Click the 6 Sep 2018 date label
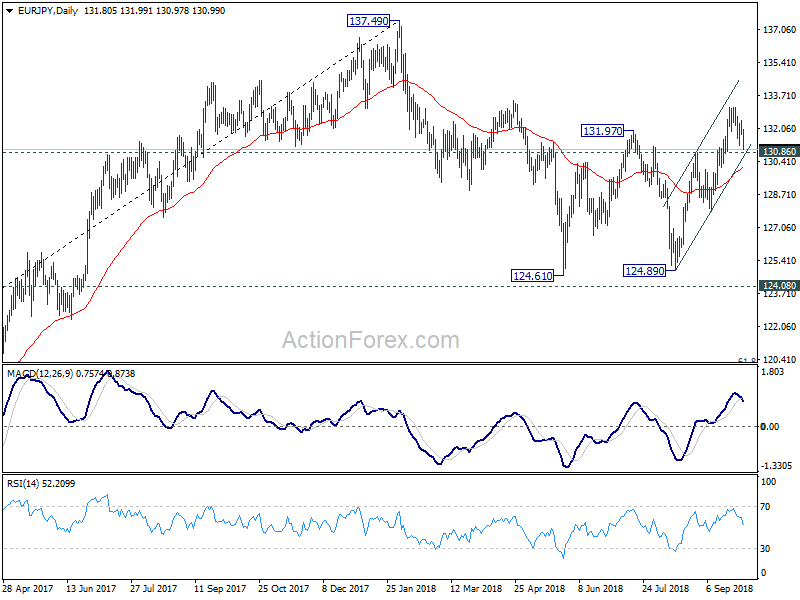This screenshot has height=600, width=800. coord(730,588)
